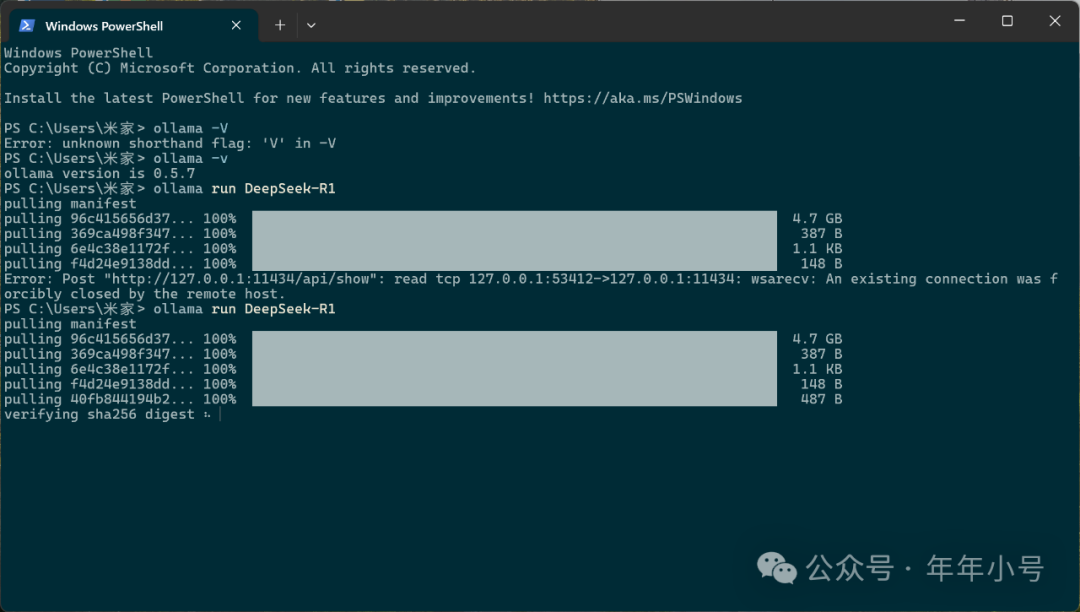The height and width of the screenshot is (612, 1080).
Task: Click the PowerShell icon in the tab
Action: pos(27,25)
